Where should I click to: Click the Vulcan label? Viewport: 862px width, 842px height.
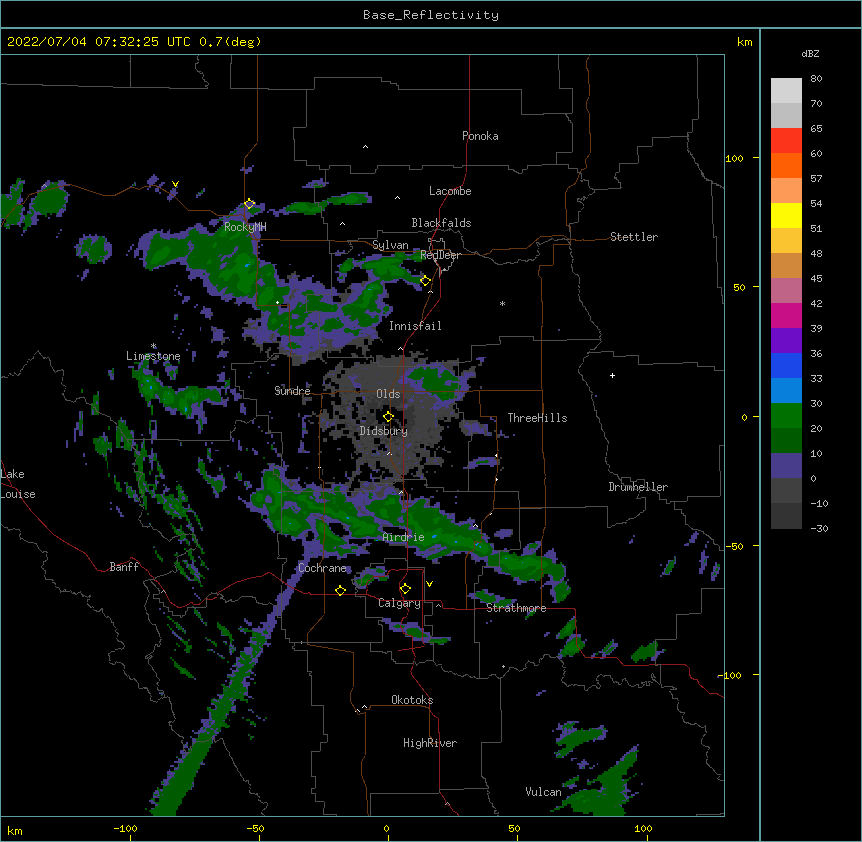543,792
